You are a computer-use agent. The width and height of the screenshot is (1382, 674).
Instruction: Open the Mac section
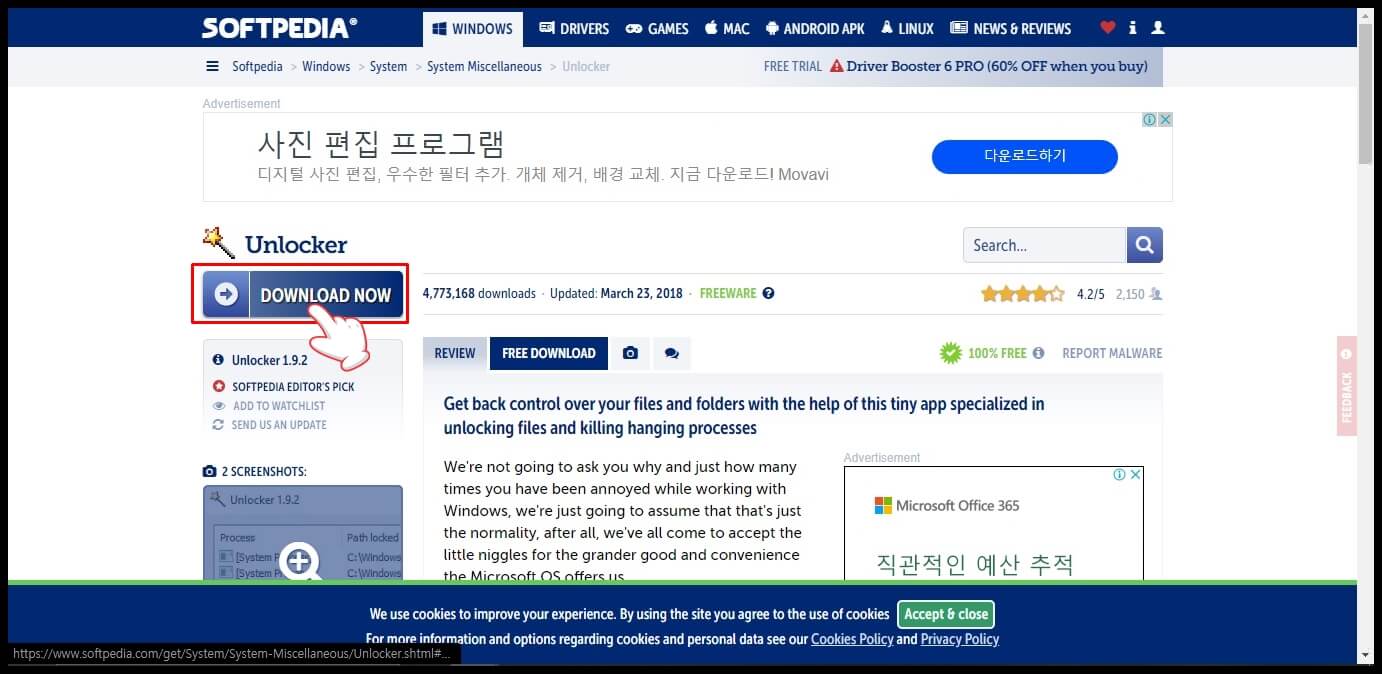[x=727, y=29]
